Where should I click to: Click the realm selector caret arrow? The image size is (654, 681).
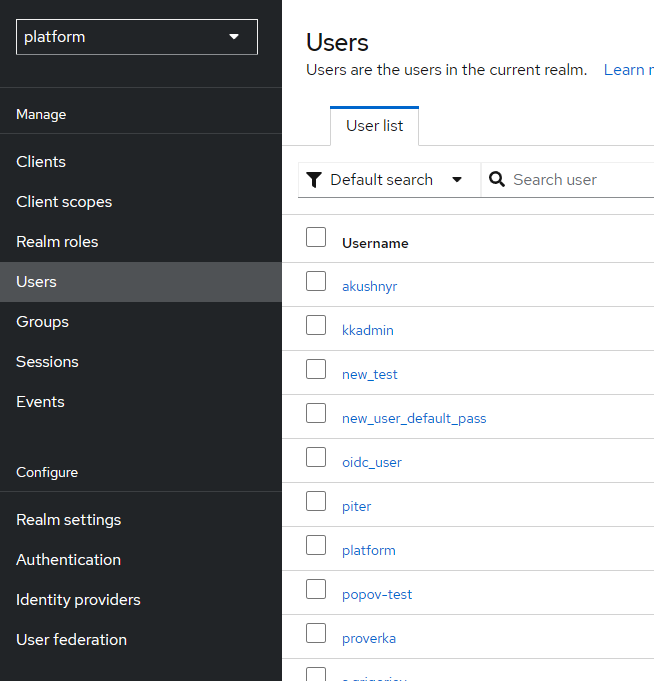coord(234,37)
